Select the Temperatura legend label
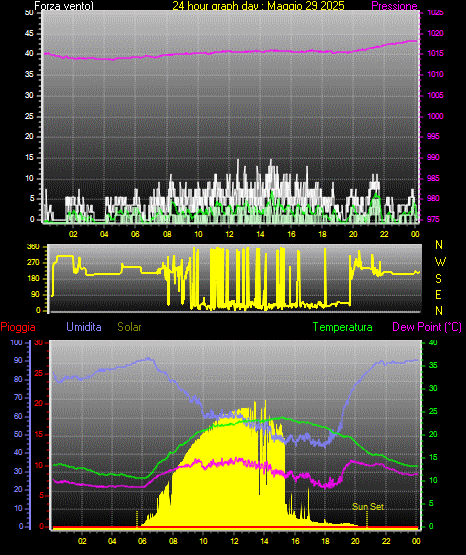Image resolution: width=466 pixels, height=555 pixels. tap(343, 327)
